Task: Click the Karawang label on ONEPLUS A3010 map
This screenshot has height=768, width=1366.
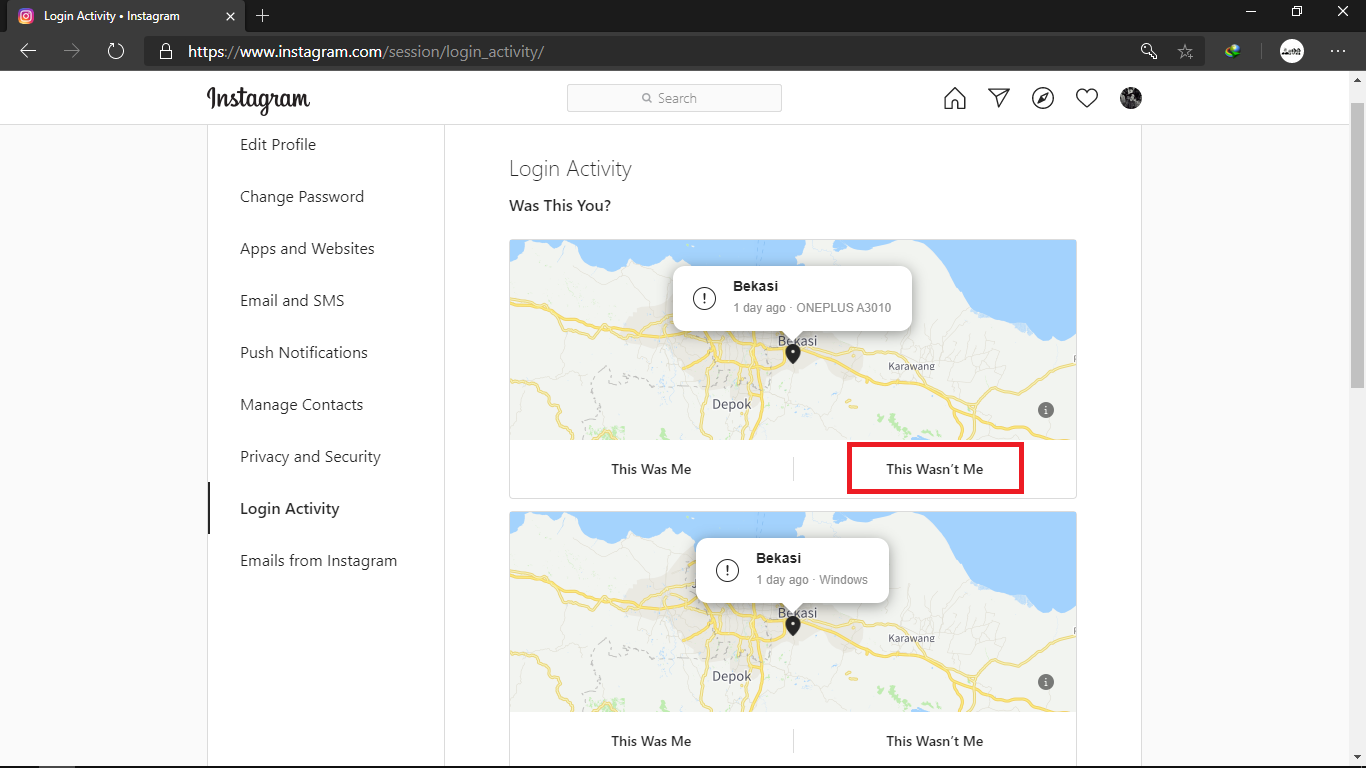Action: coord(911,366)
